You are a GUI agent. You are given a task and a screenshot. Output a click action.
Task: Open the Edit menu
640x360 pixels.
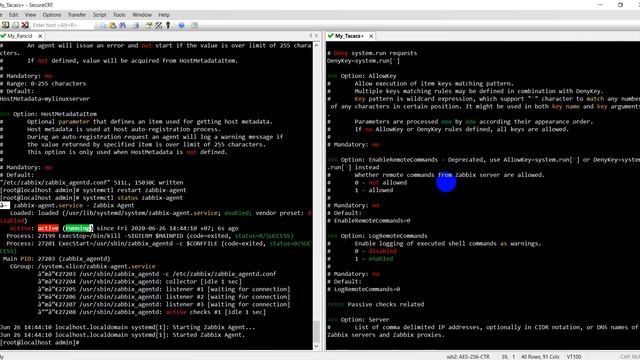(x=13, y=15)
